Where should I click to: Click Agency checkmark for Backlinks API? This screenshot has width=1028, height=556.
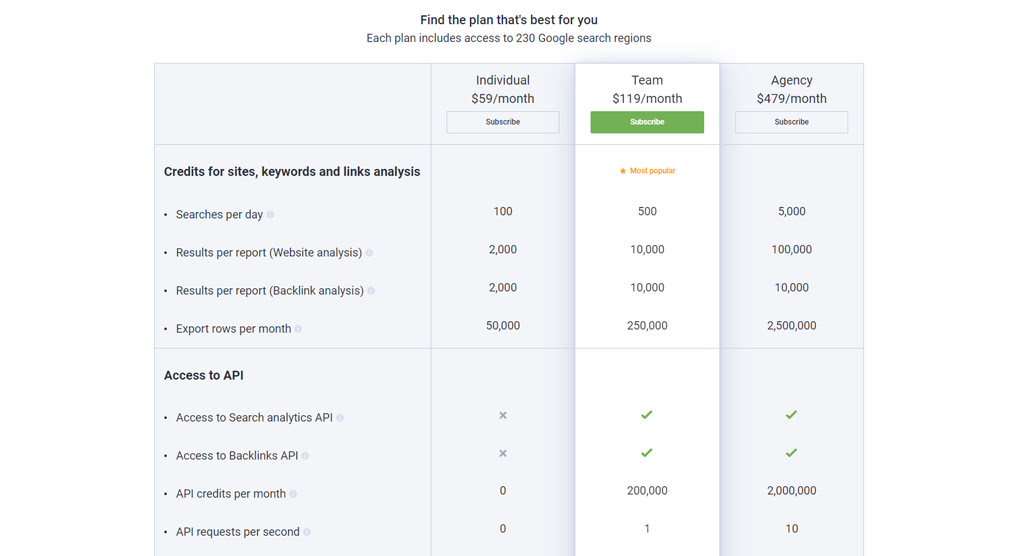791,452
